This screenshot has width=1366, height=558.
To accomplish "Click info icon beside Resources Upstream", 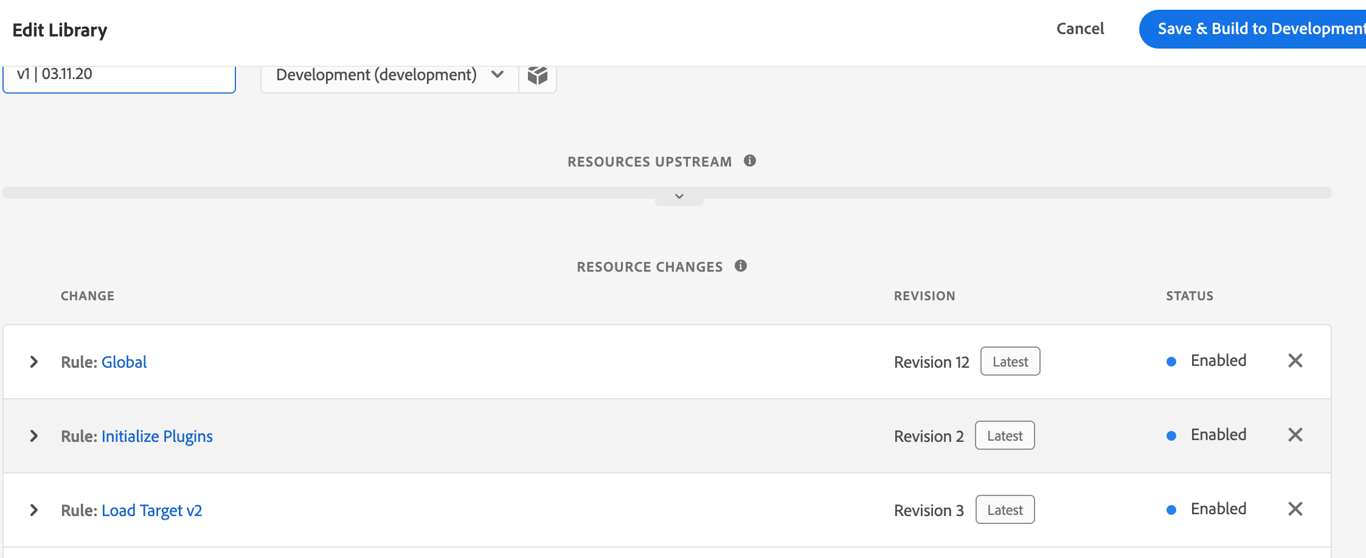I will point(750,161).
